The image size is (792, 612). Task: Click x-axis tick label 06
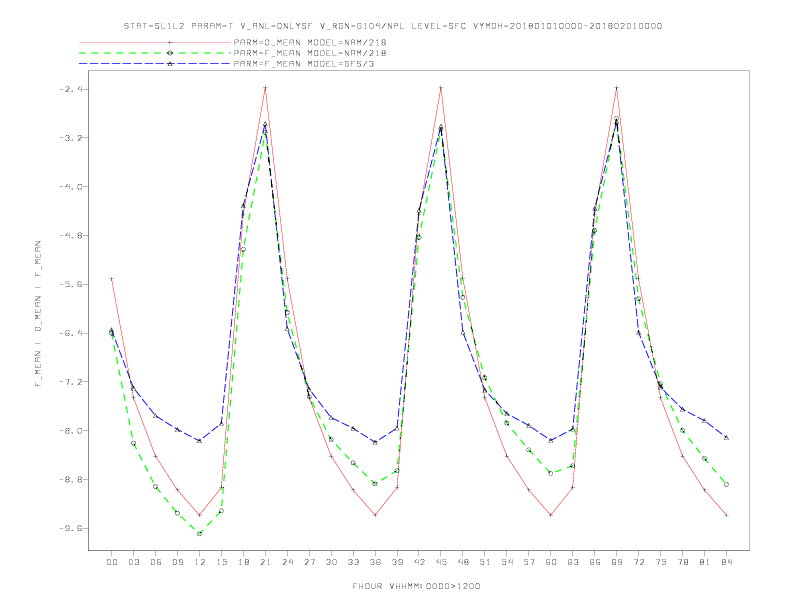pyautogui.click(x=156, y=562)
